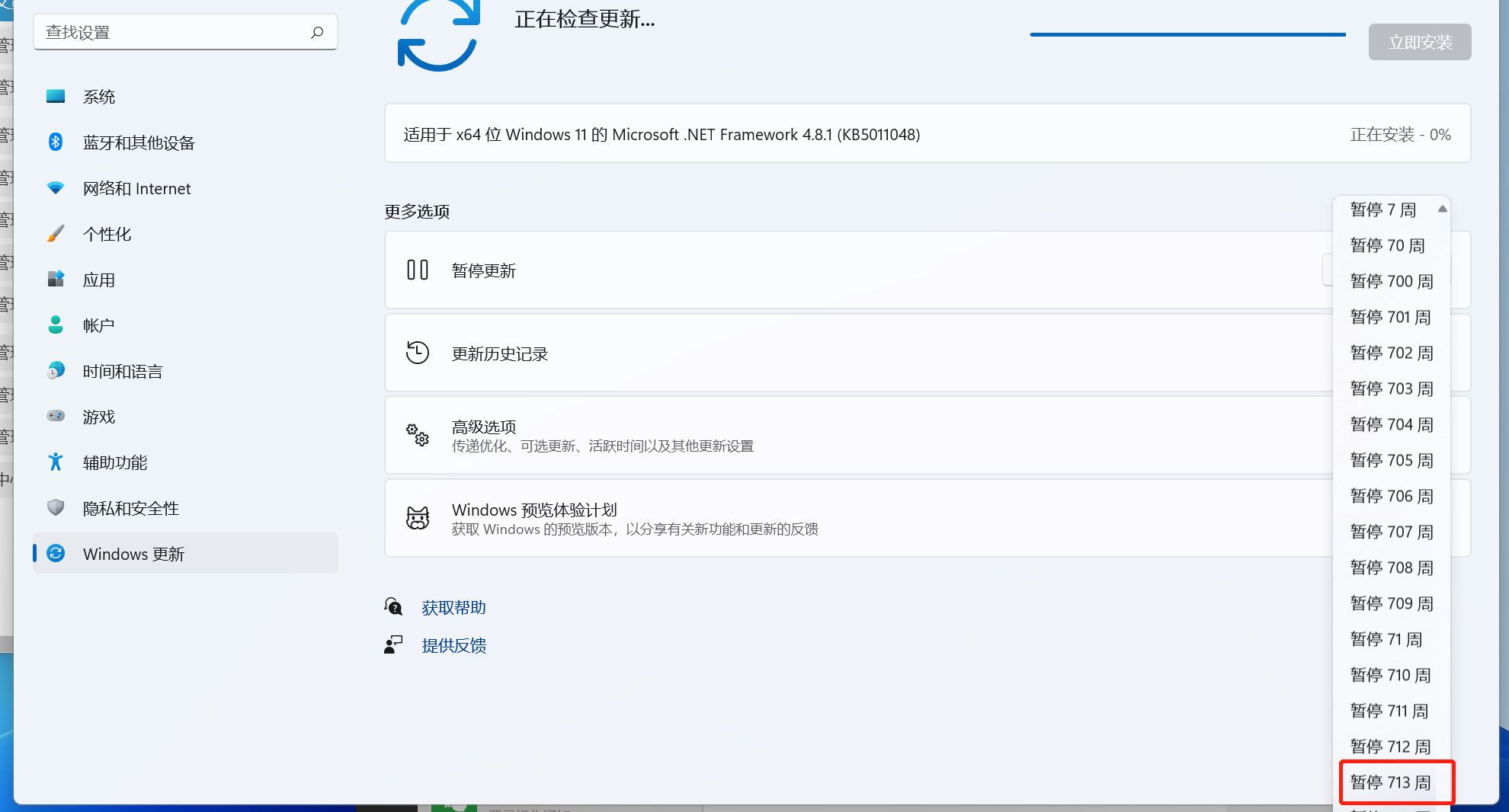Click the scroll-up arrow in the pause dropdown
Image resolution: width=1509 pixels, height=812 pixels.
point(1442,209)
